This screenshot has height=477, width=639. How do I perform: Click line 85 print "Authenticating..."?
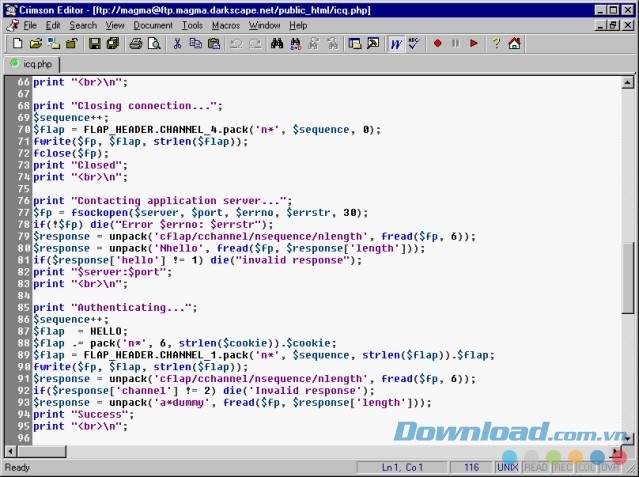[115, 307]
